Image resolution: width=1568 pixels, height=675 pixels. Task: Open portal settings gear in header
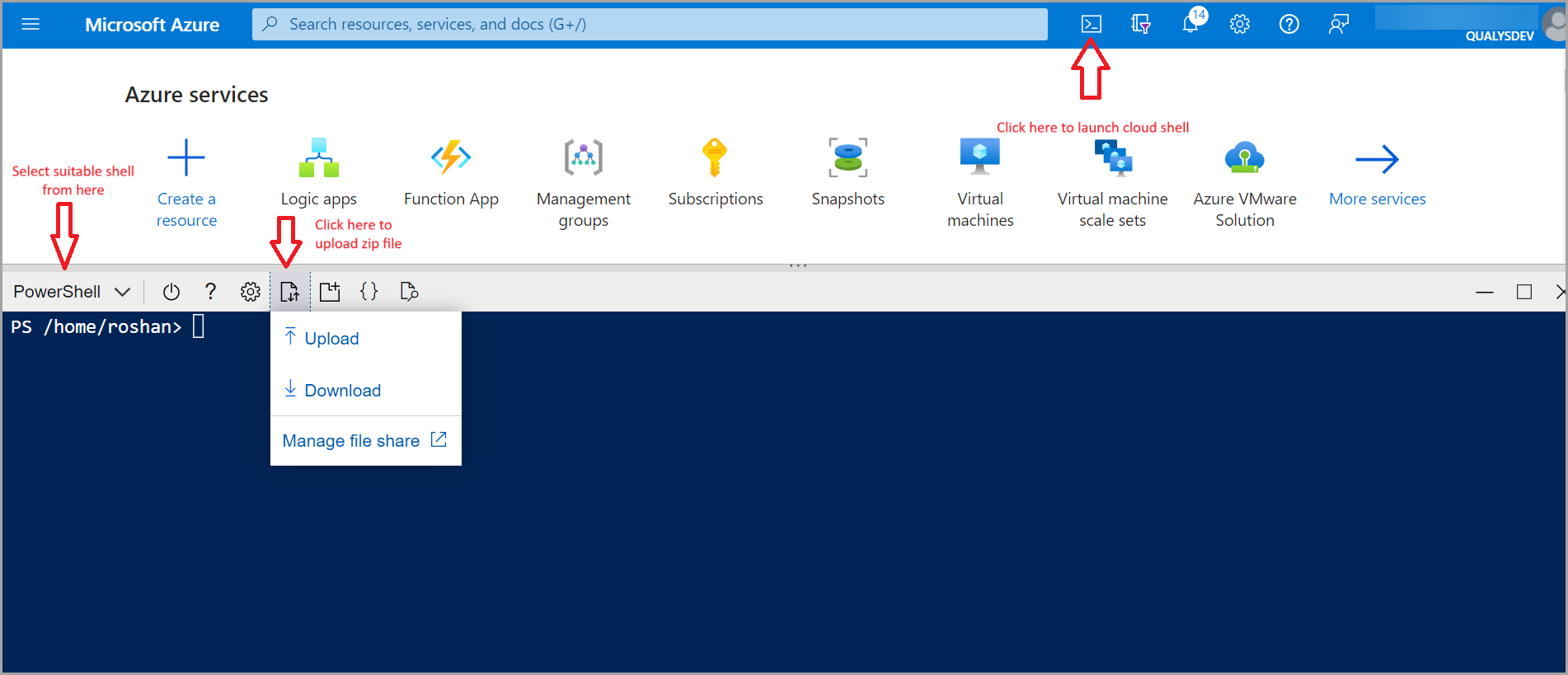click(x=1239, y=24)
